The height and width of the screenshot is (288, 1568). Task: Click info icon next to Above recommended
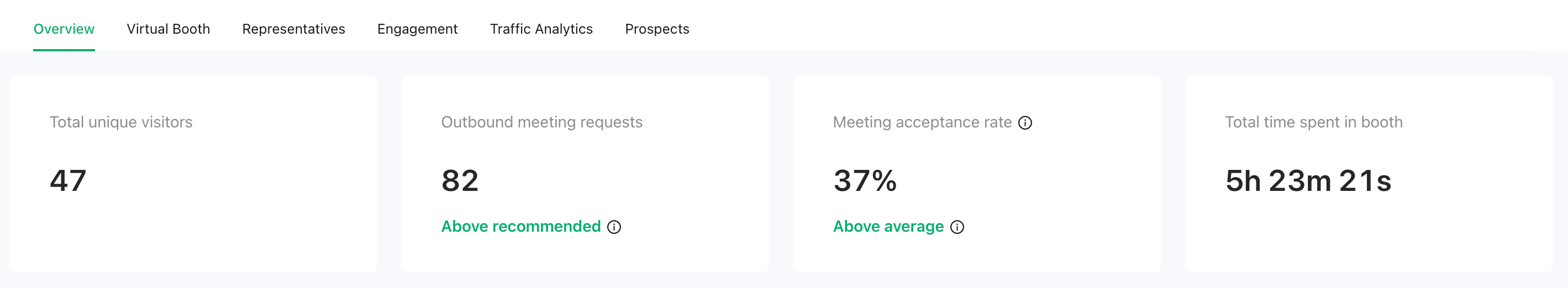(x=614, y=227)
